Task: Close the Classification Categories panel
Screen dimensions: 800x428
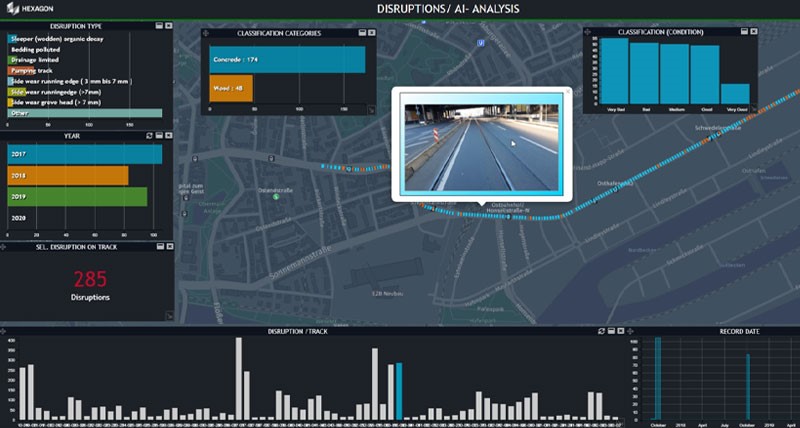Action: coord(371,33)
